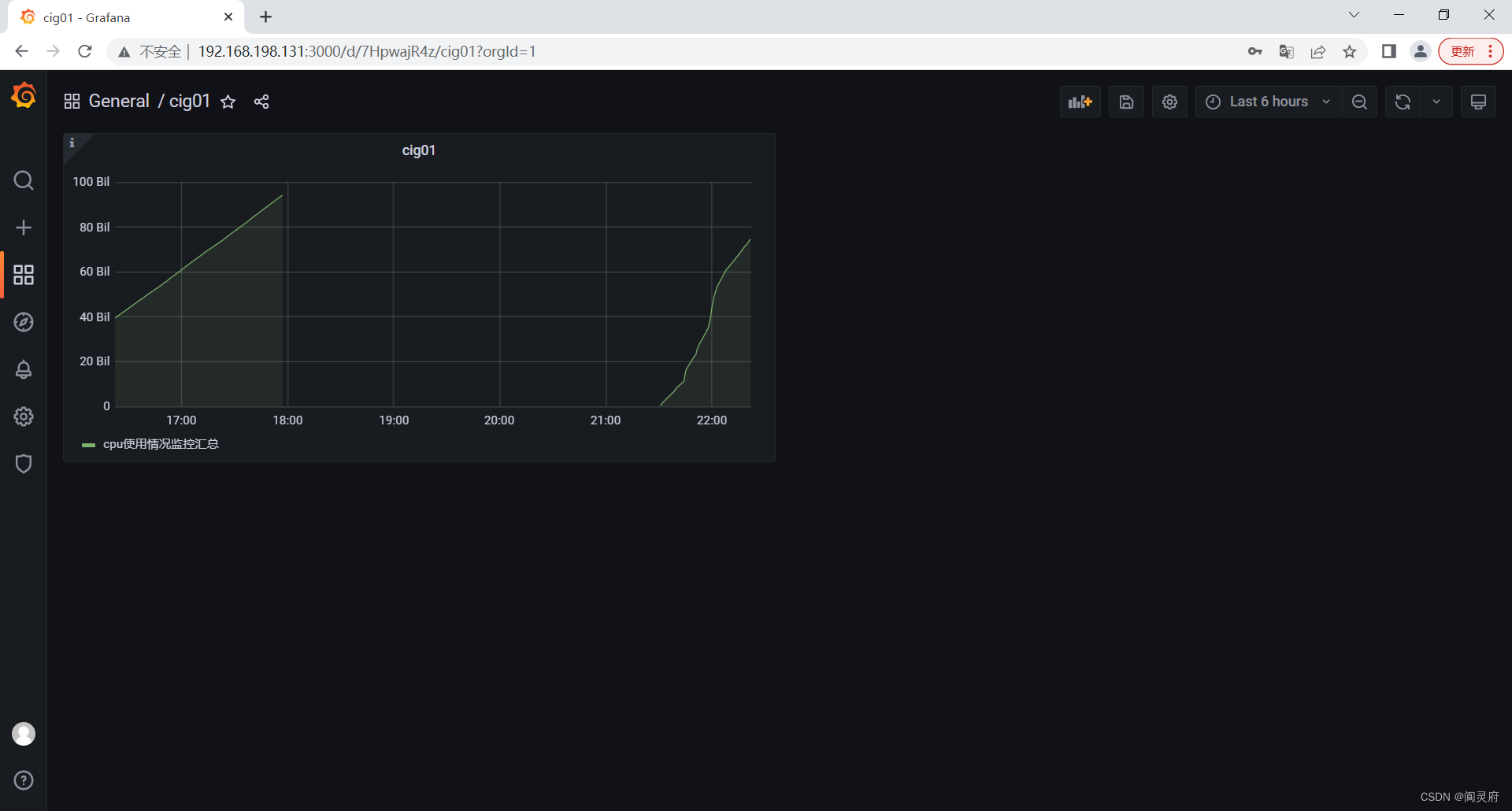Viewport: 1512px width, 811px height.
Task: Click the cig01 breadcrumb title
Action: (190, 101)
